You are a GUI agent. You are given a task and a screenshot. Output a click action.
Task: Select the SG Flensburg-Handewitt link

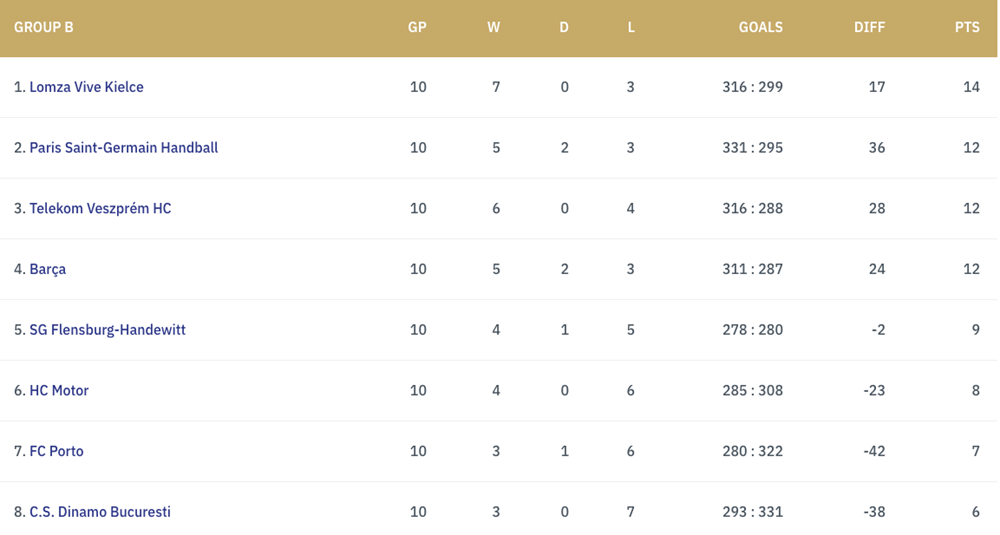(107, 330)
